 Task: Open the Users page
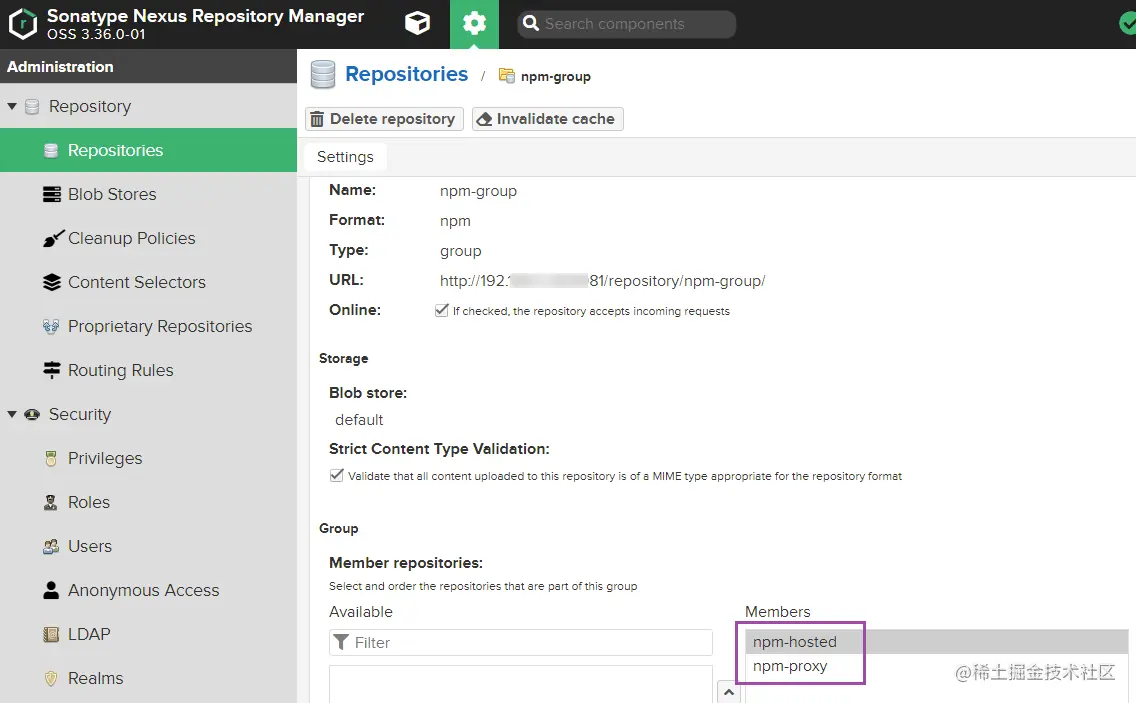89,546
